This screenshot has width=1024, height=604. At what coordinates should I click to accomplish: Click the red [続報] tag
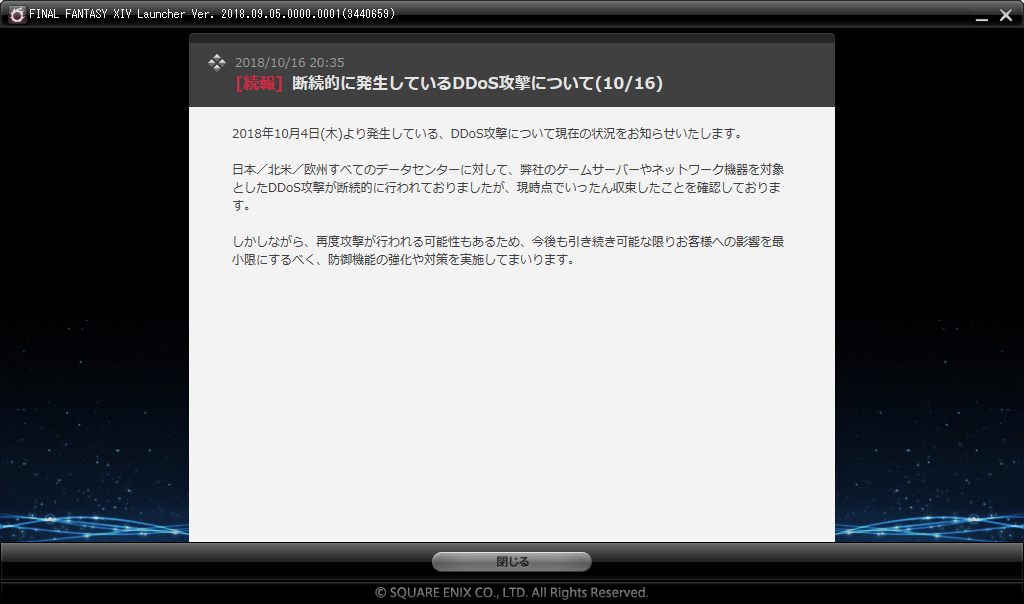pos(259,84)
